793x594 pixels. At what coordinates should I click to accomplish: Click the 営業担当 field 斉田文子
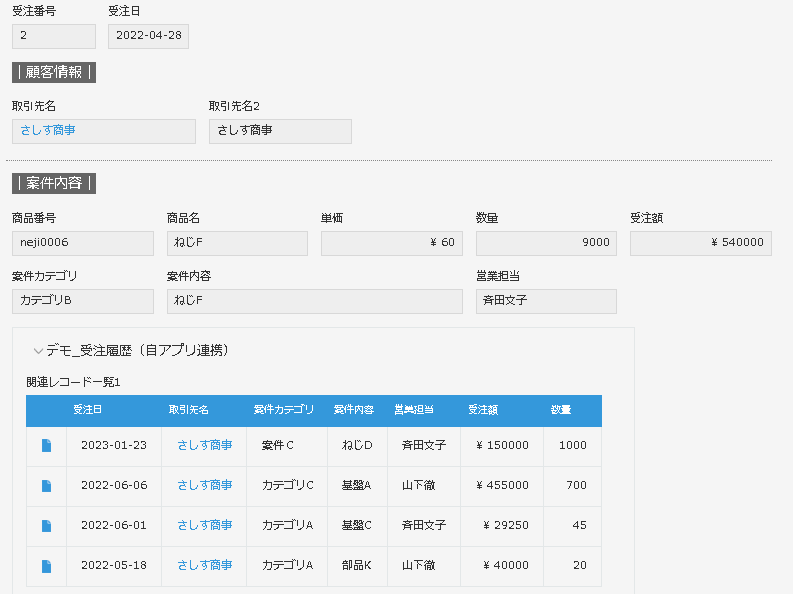point(546,301)
